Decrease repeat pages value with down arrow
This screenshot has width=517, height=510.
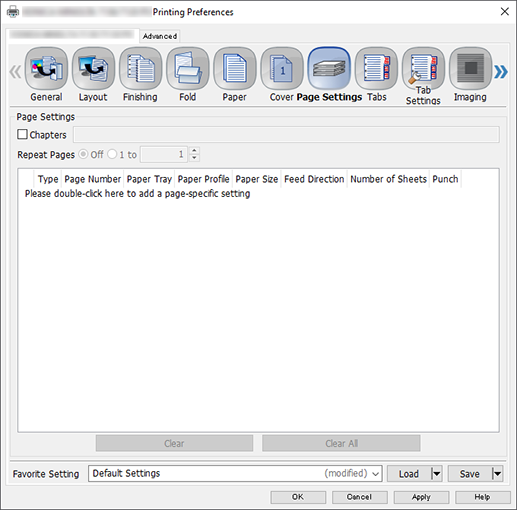(x=194, y=158)
